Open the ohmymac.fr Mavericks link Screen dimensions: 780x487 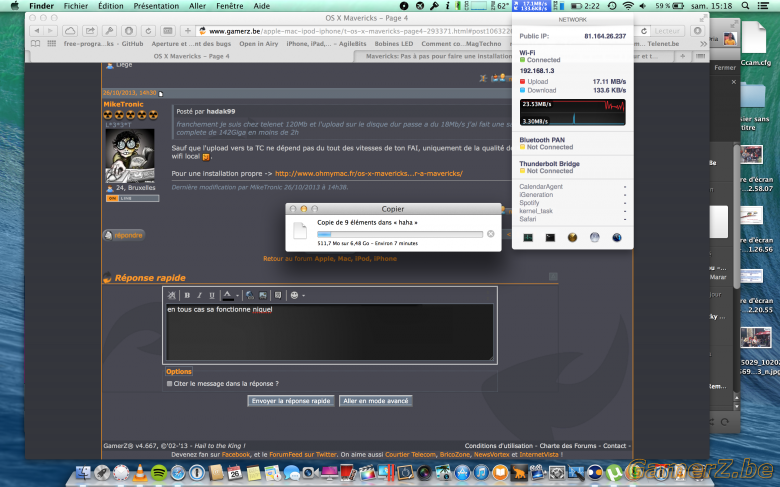tap(369, 174)
